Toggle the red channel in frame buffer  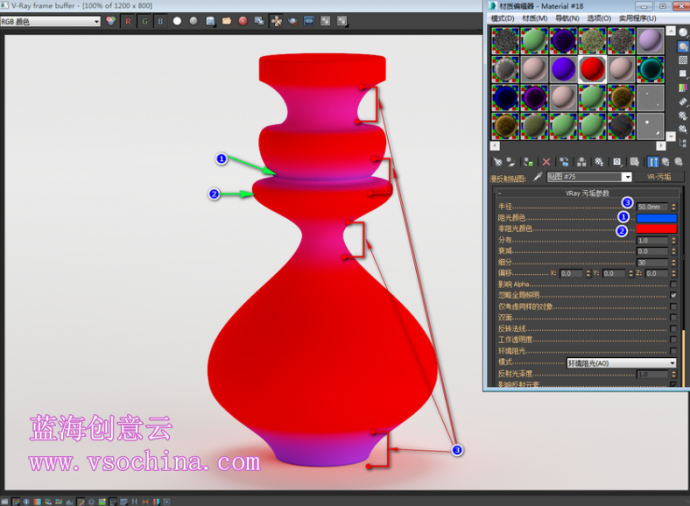click(128, 20)
